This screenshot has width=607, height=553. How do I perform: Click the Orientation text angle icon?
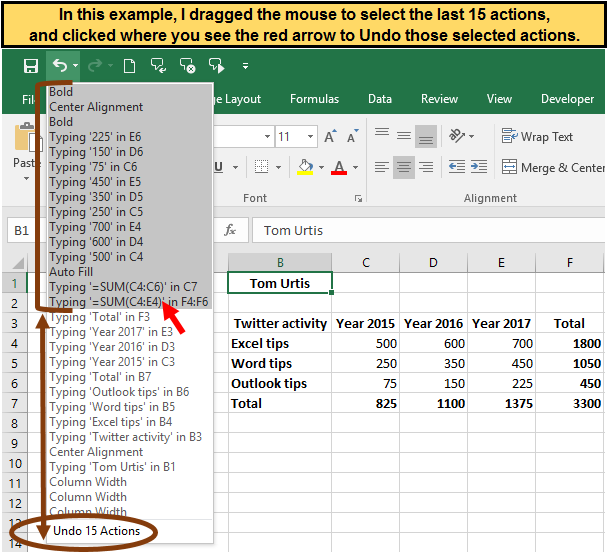(457, 136)
